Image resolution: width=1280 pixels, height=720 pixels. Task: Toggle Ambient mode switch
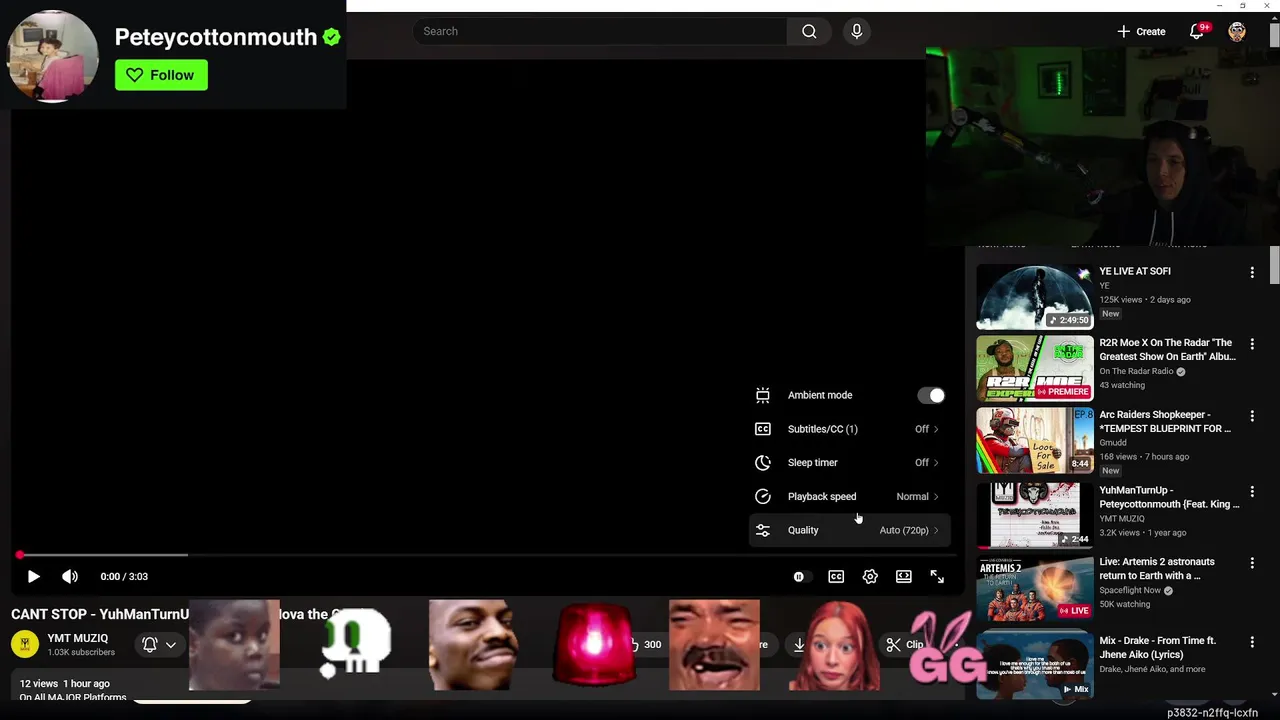pos(931,395)
